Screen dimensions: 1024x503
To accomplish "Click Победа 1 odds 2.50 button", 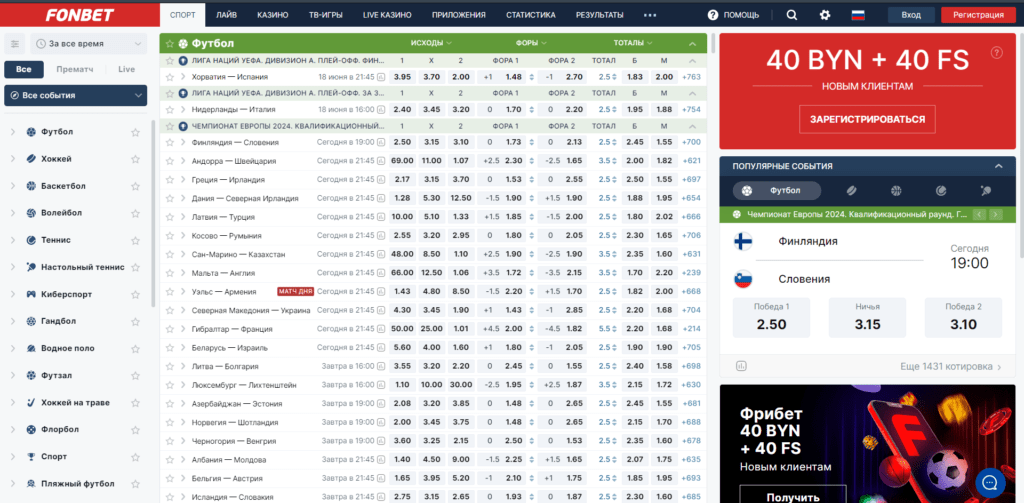I will point(771,317).
